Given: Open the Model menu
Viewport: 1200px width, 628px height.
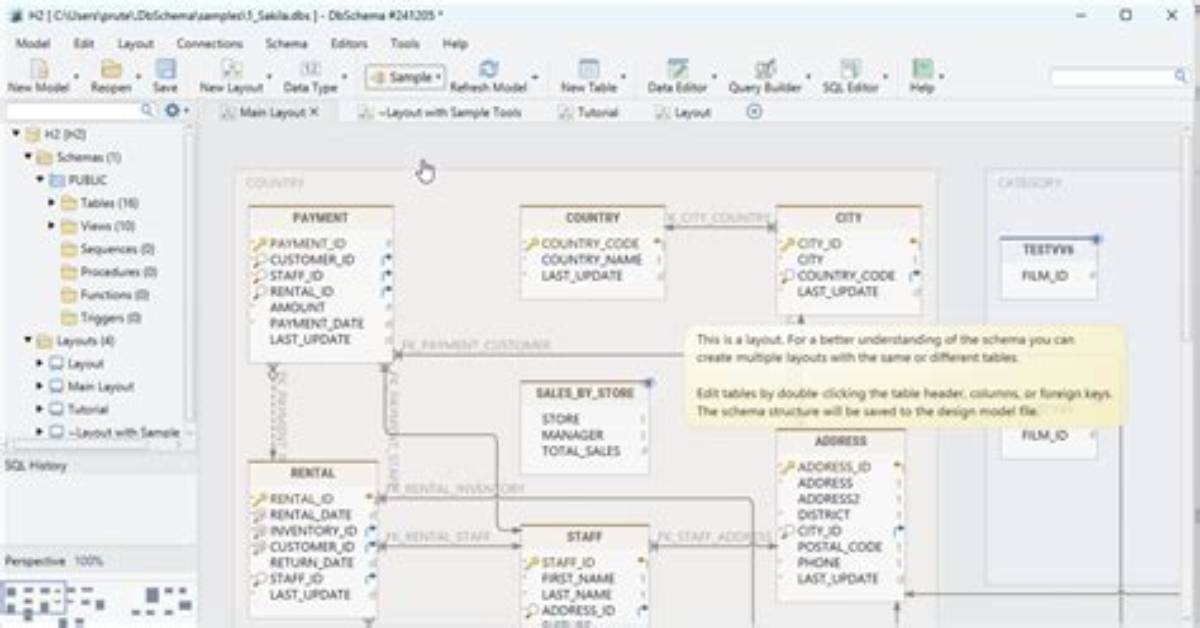Looking at the screenshot, I should pos(33,44).
